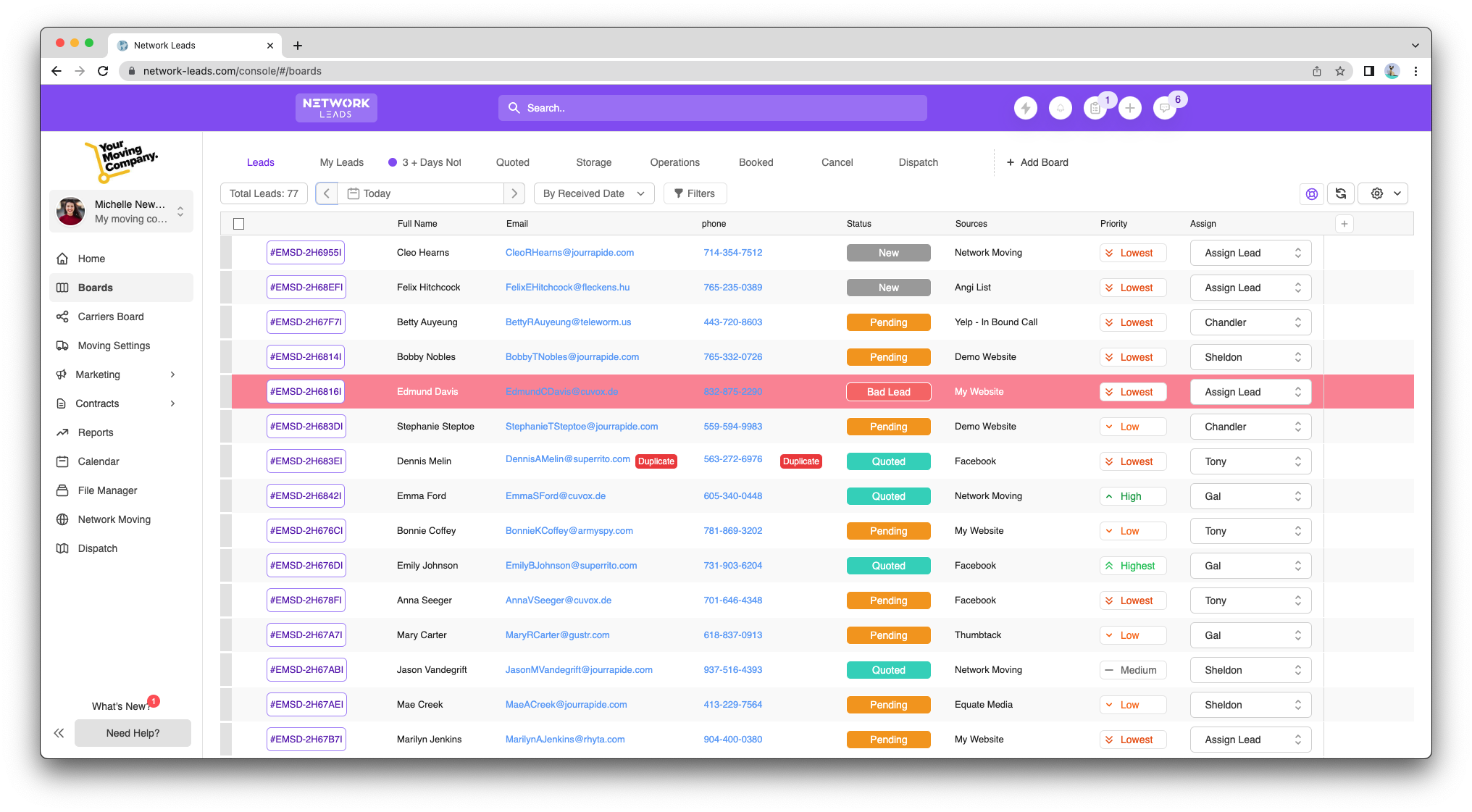Toggle the checkbox next to Cleo Hearns
Viewport: 1472px width, 812px height.
(x=238, y=253)
